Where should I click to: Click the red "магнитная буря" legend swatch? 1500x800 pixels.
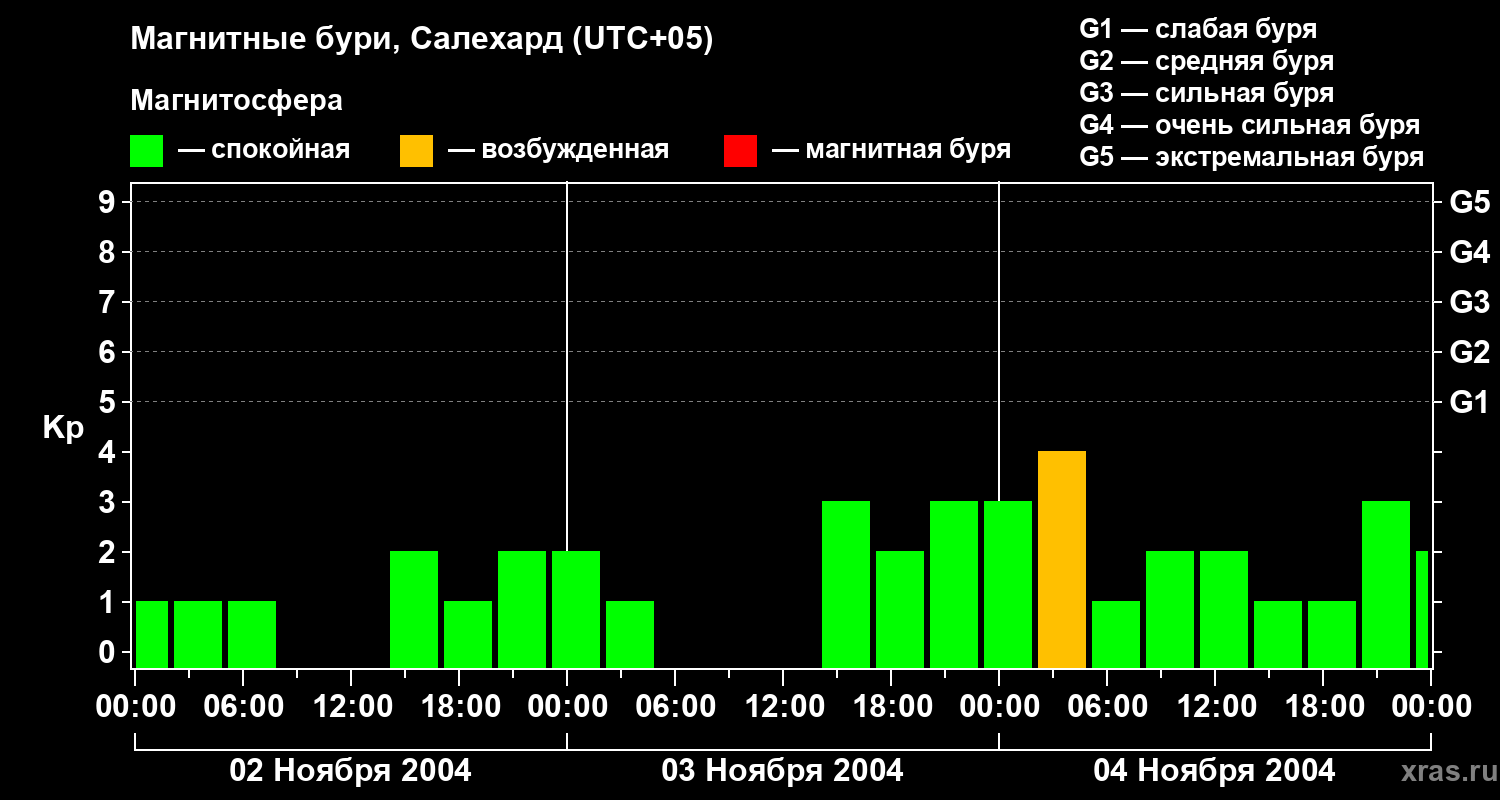coord(741,151)
